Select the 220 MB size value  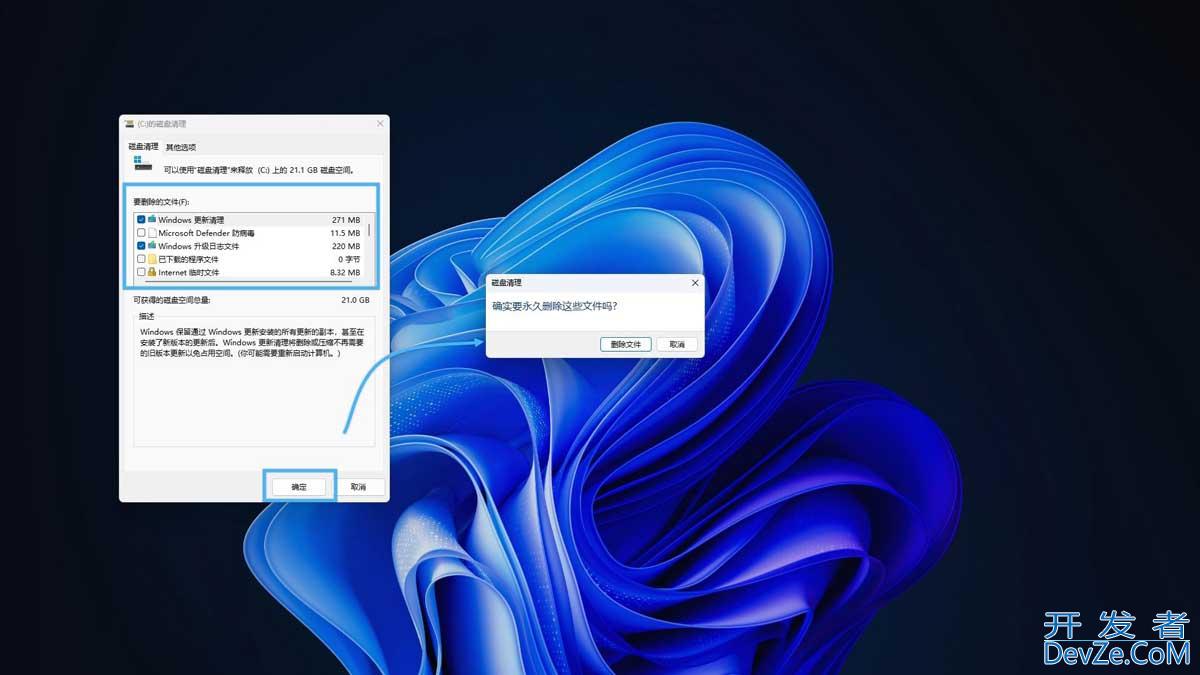point(346,246)
